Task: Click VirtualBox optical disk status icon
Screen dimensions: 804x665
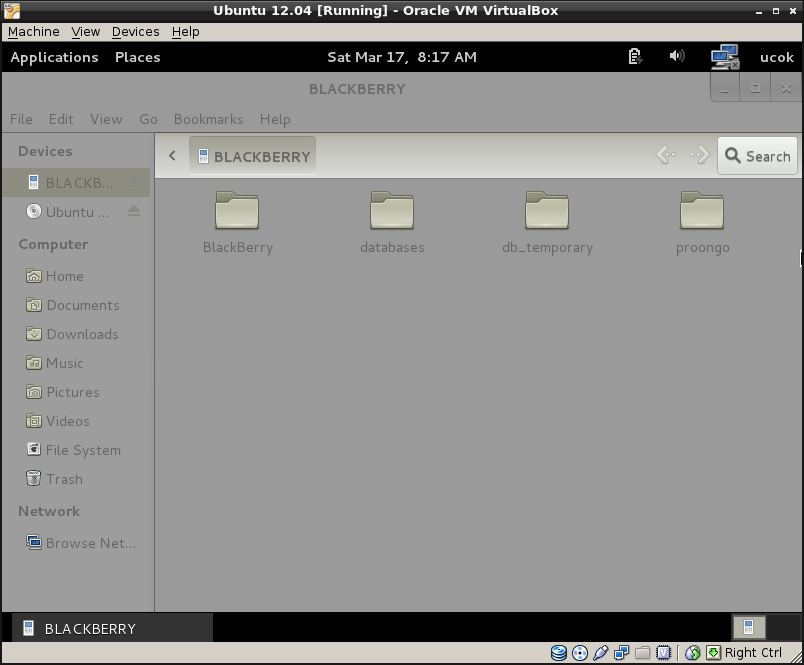Action: (580, 653)
